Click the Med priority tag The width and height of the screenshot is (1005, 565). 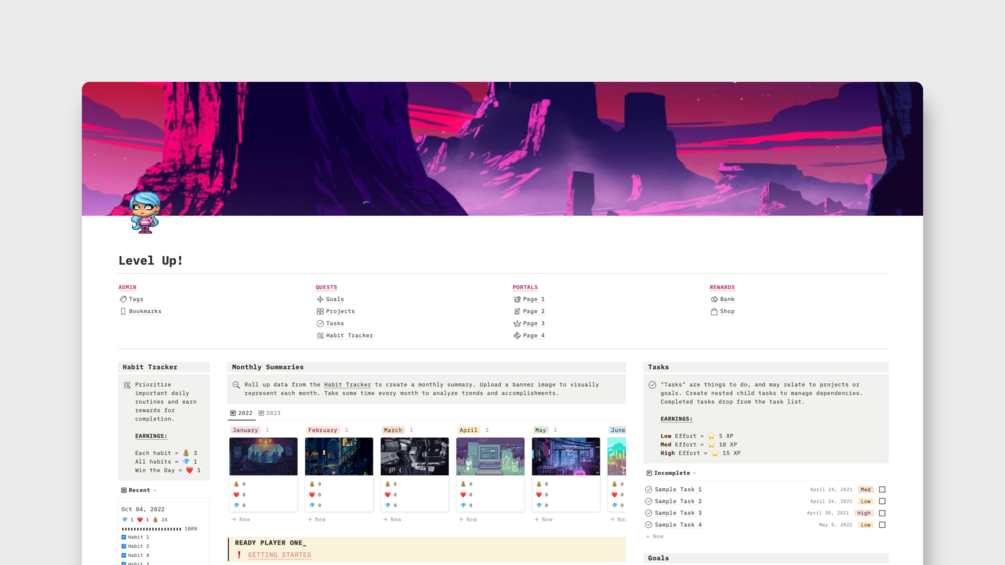pos(865,489)
